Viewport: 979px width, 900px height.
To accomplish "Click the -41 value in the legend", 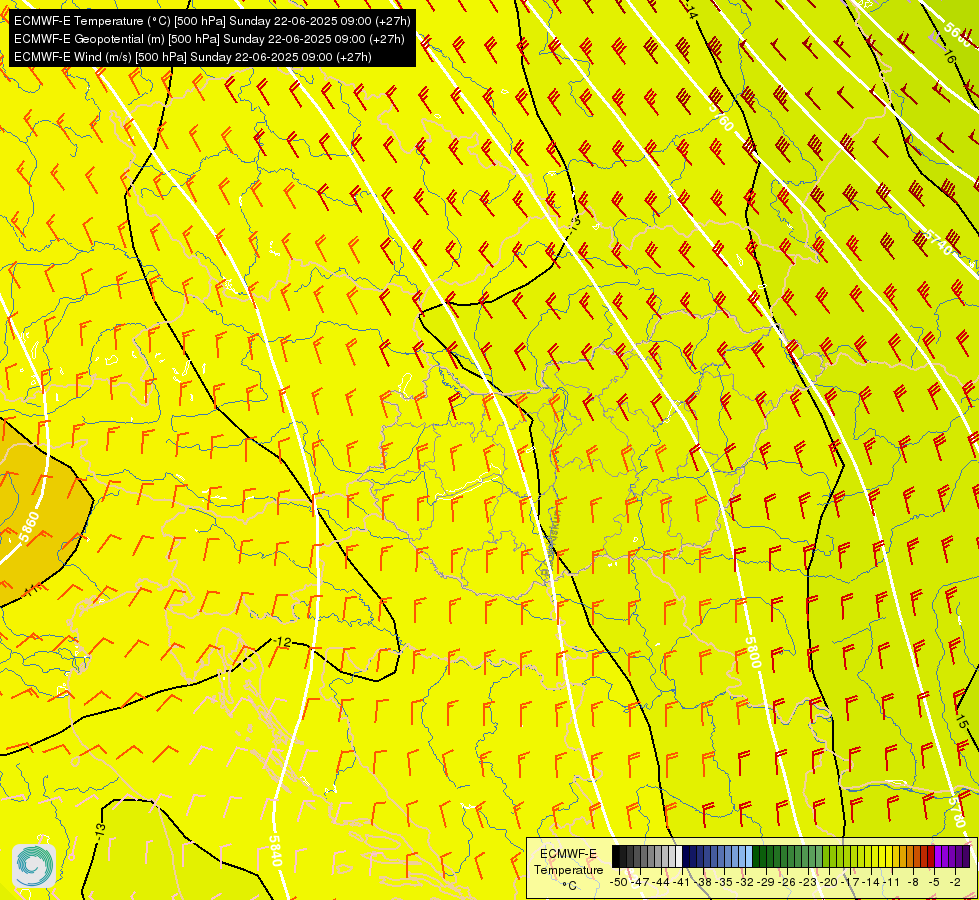I will click(x=681, y=882).
